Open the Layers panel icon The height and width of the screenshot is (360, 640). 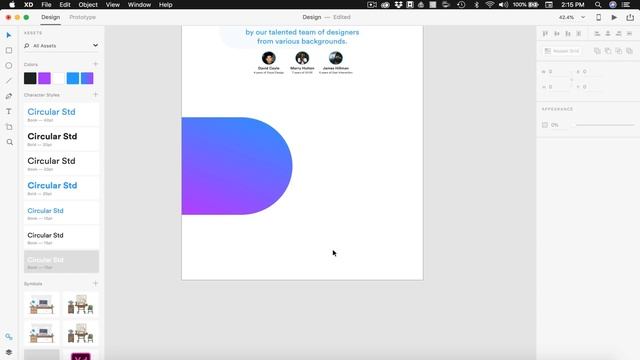point(9,352)
